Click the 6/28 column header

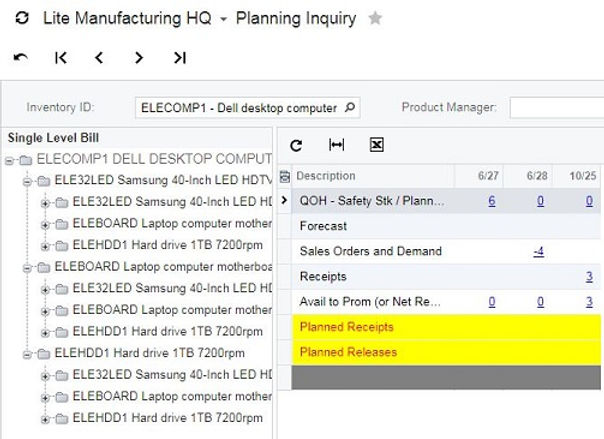pos(537,176)
